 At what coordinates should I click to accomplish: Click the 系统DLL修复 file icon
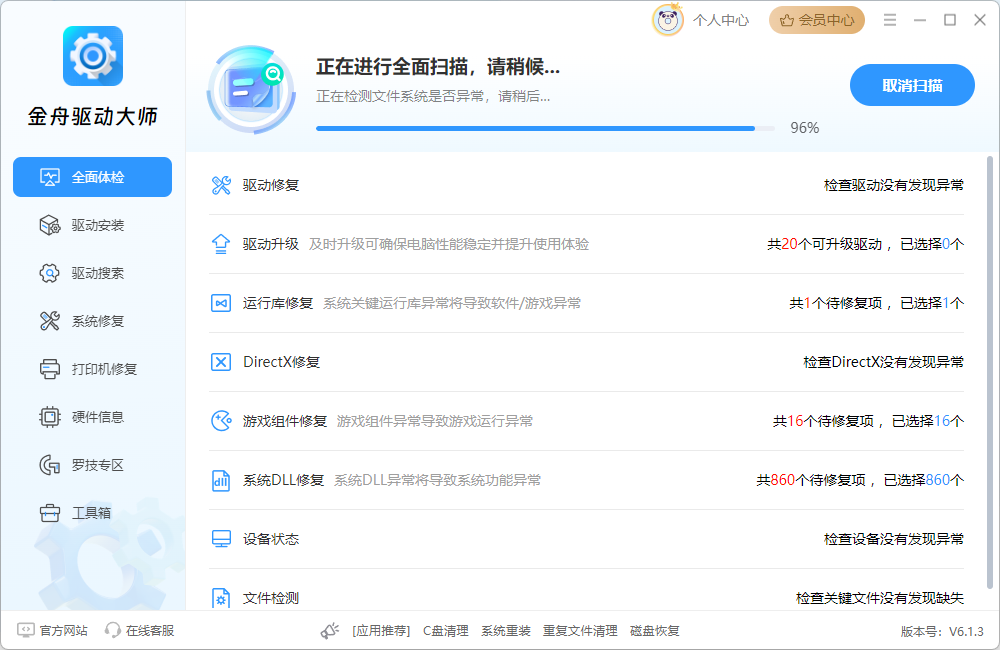221,480
